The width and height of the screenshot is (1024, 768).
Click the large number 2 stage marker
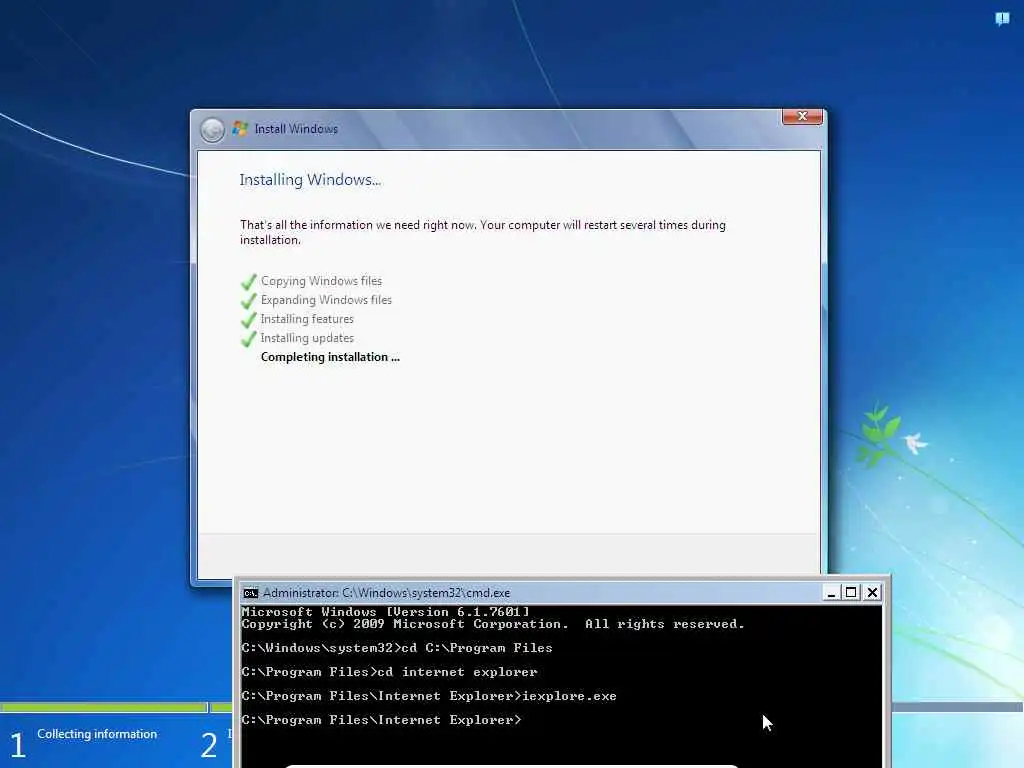[209, 745]
